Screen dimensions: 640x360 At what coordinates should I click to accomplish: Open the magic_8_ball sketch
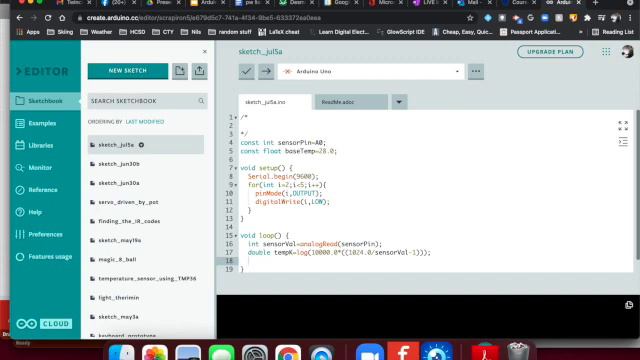pos(146,259)
